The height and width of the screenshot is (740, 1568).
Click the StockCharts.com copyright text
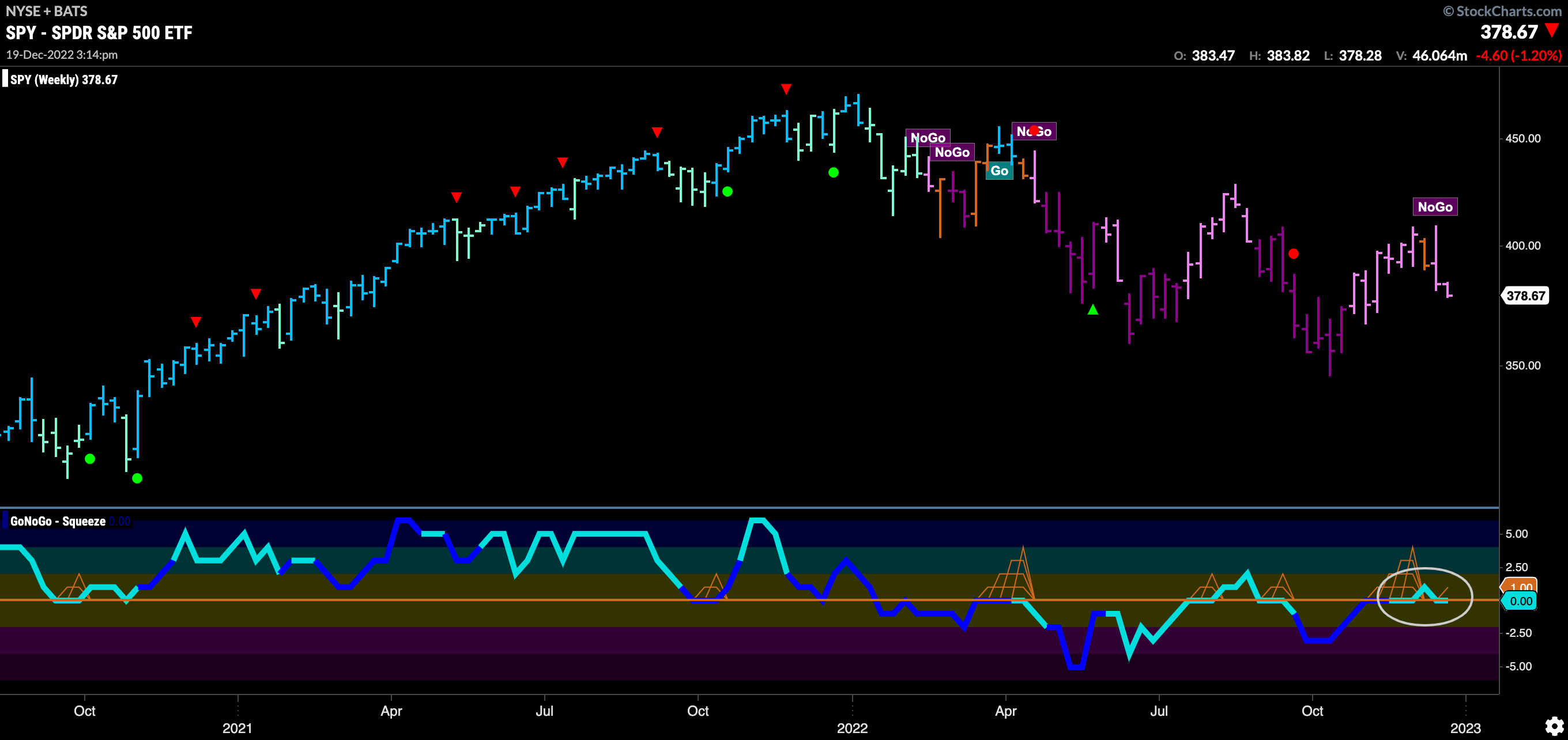click(x=1502, y=11)
